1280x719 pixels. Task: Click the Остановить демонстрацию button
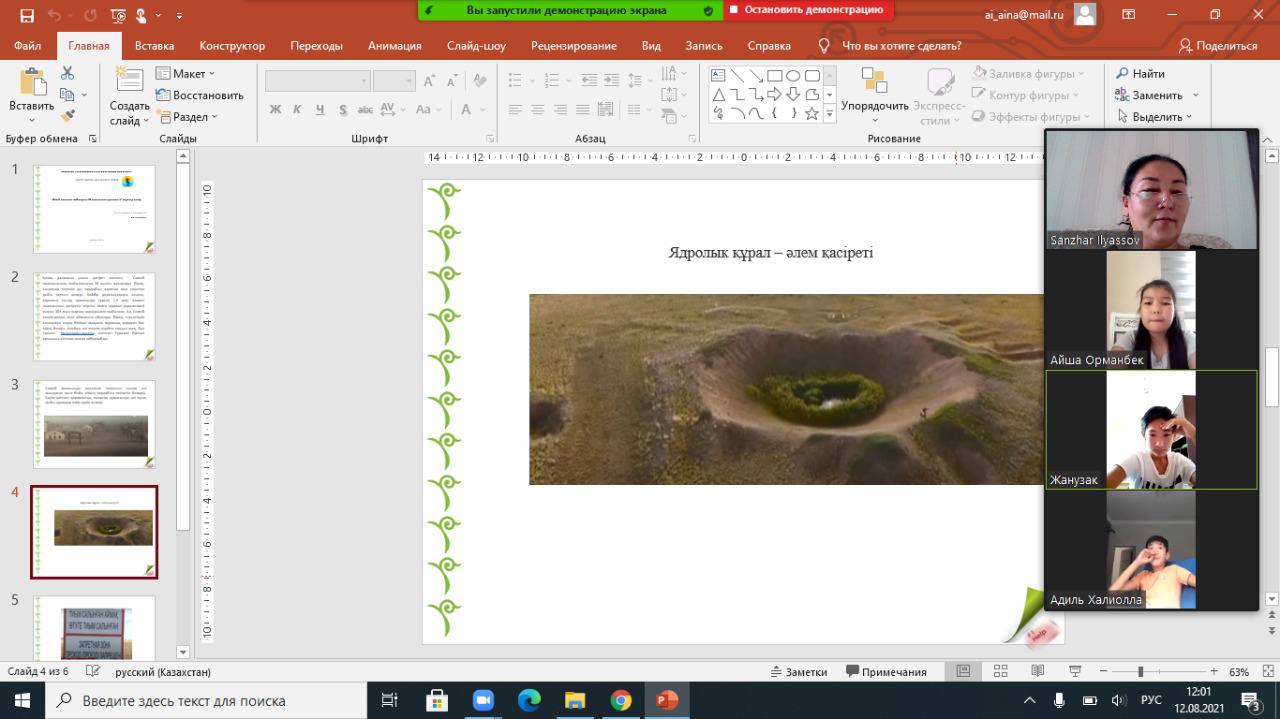808,10
